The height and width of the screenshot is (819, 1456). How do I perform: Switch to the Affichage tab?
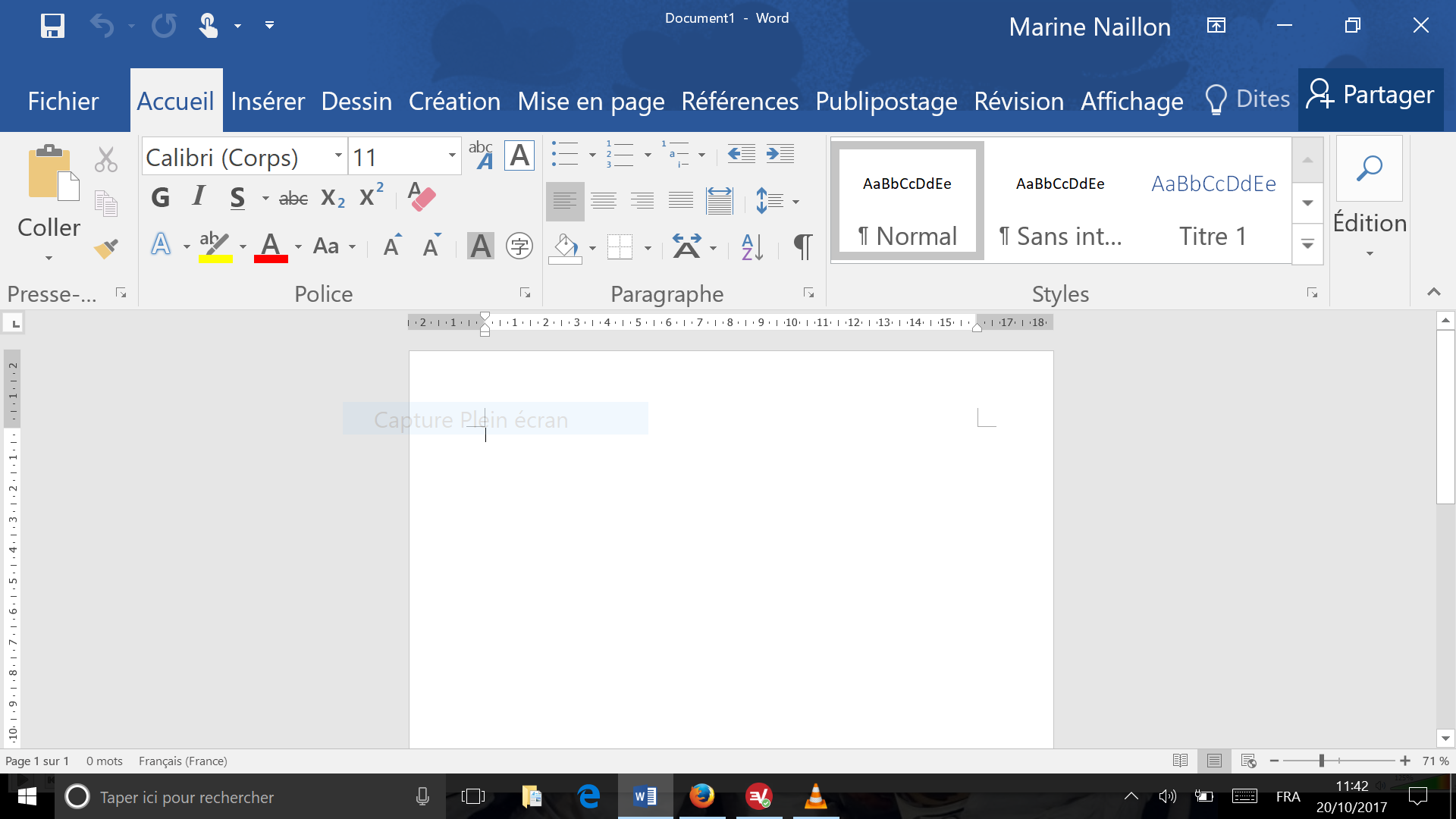point(1131,101)
